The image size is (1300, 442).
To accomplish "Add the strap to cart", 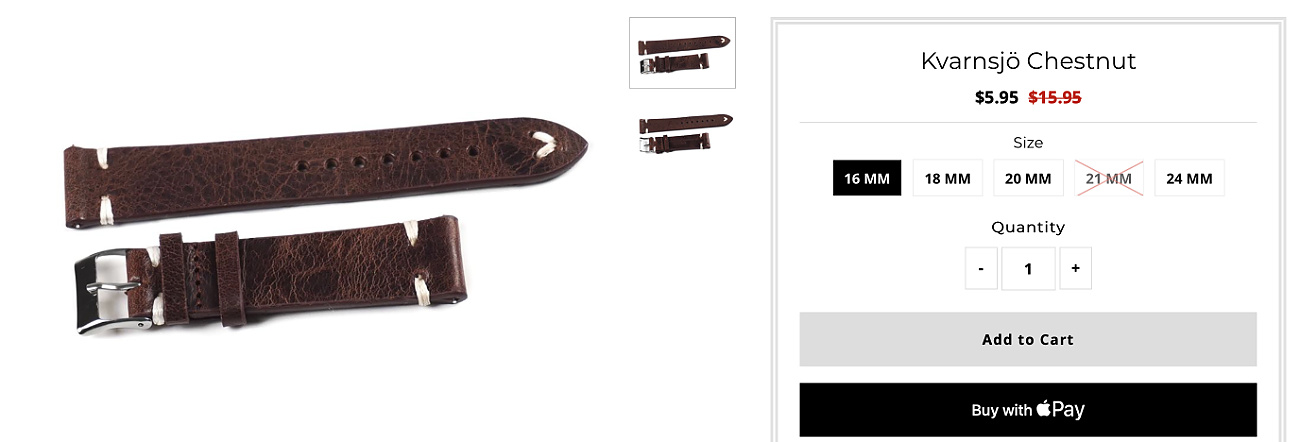I will tap(1028, 339).
